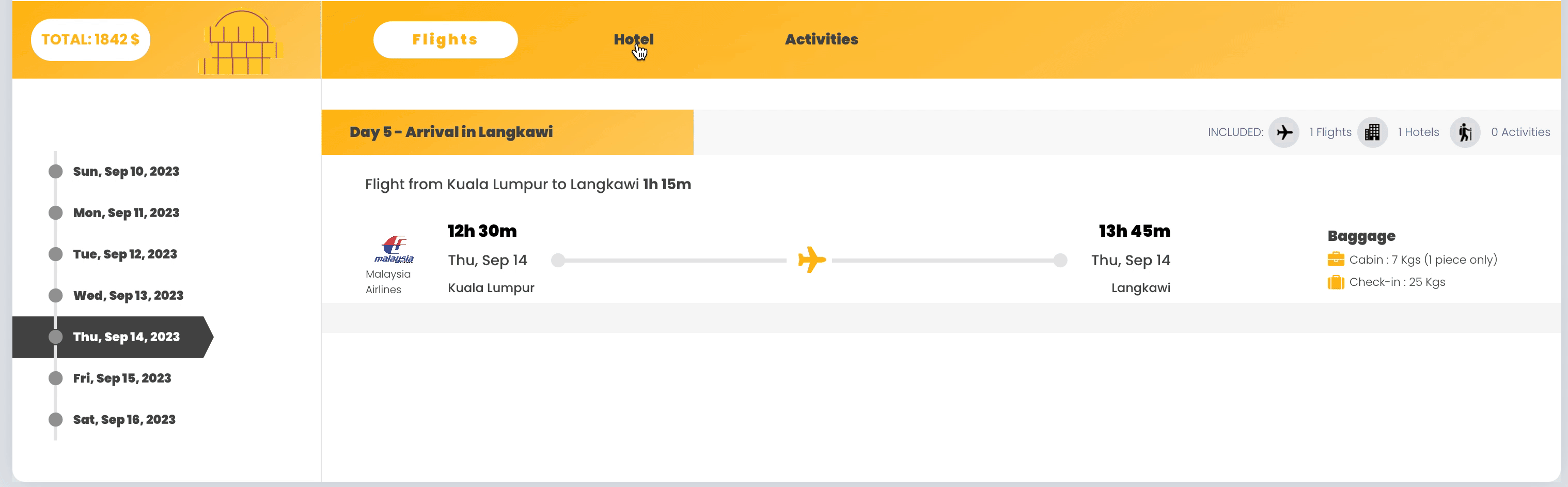Click the departure dot on the flight line

[558, 260]
